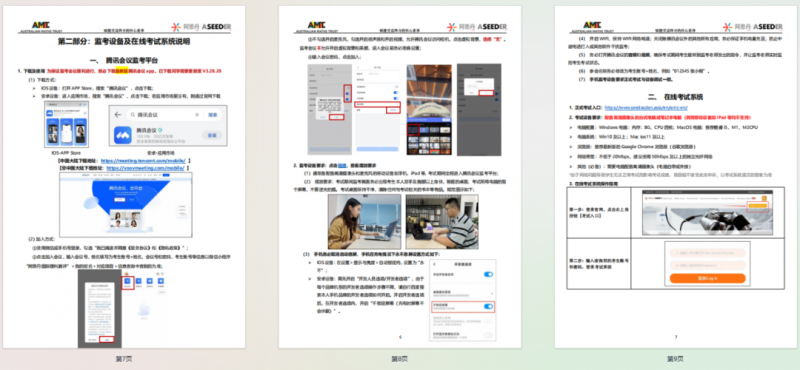Viewport: 800px width, 370px height.
Task: Open the 第9页 page thumbnail
Action: coord(676,177)
